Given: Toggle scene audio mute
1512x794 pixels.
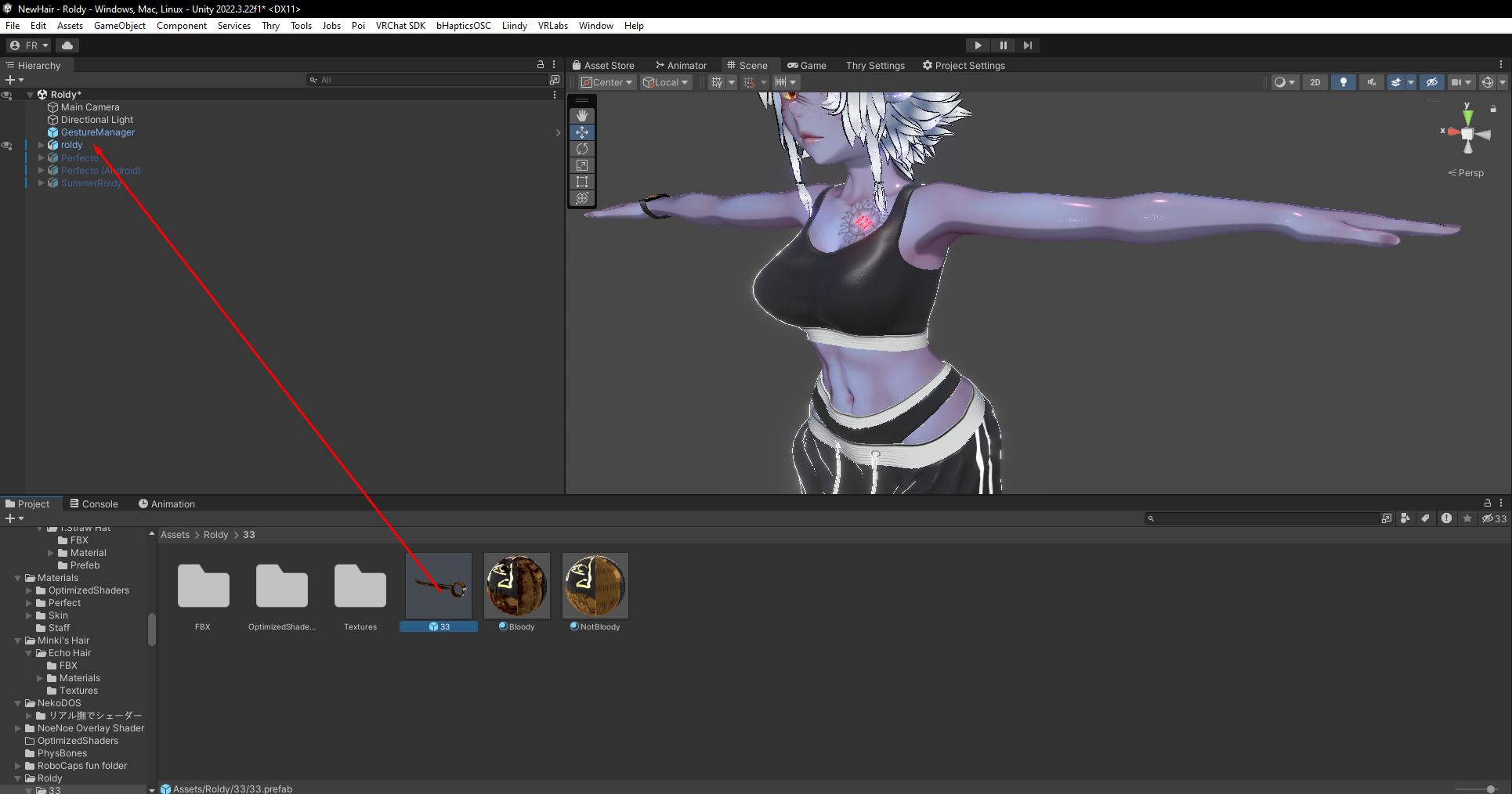Looking at the screenshot, I should (1372, 82).
